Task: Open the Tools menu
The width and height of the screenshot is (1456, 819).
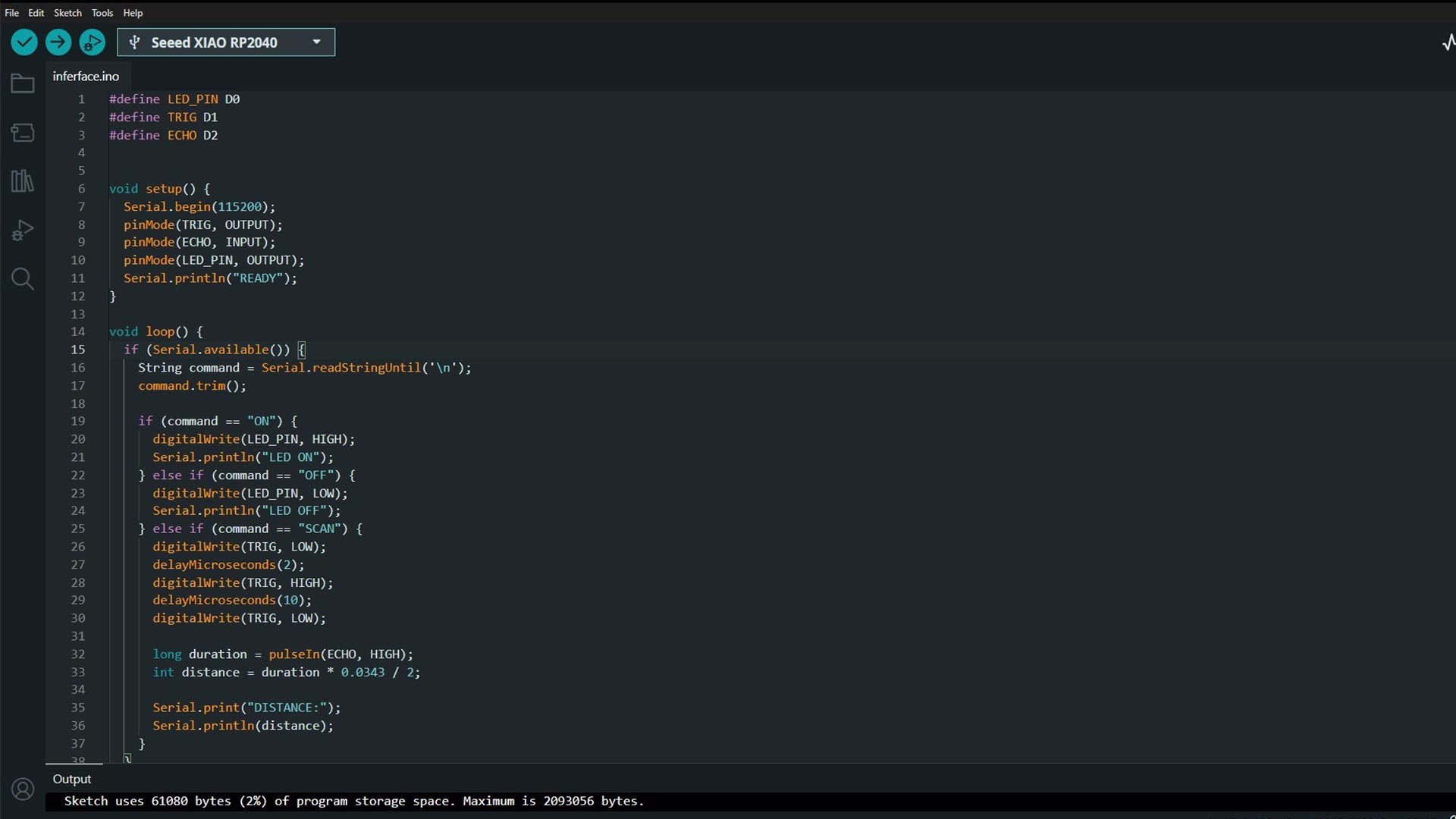Action: click(x=102, y=13)
